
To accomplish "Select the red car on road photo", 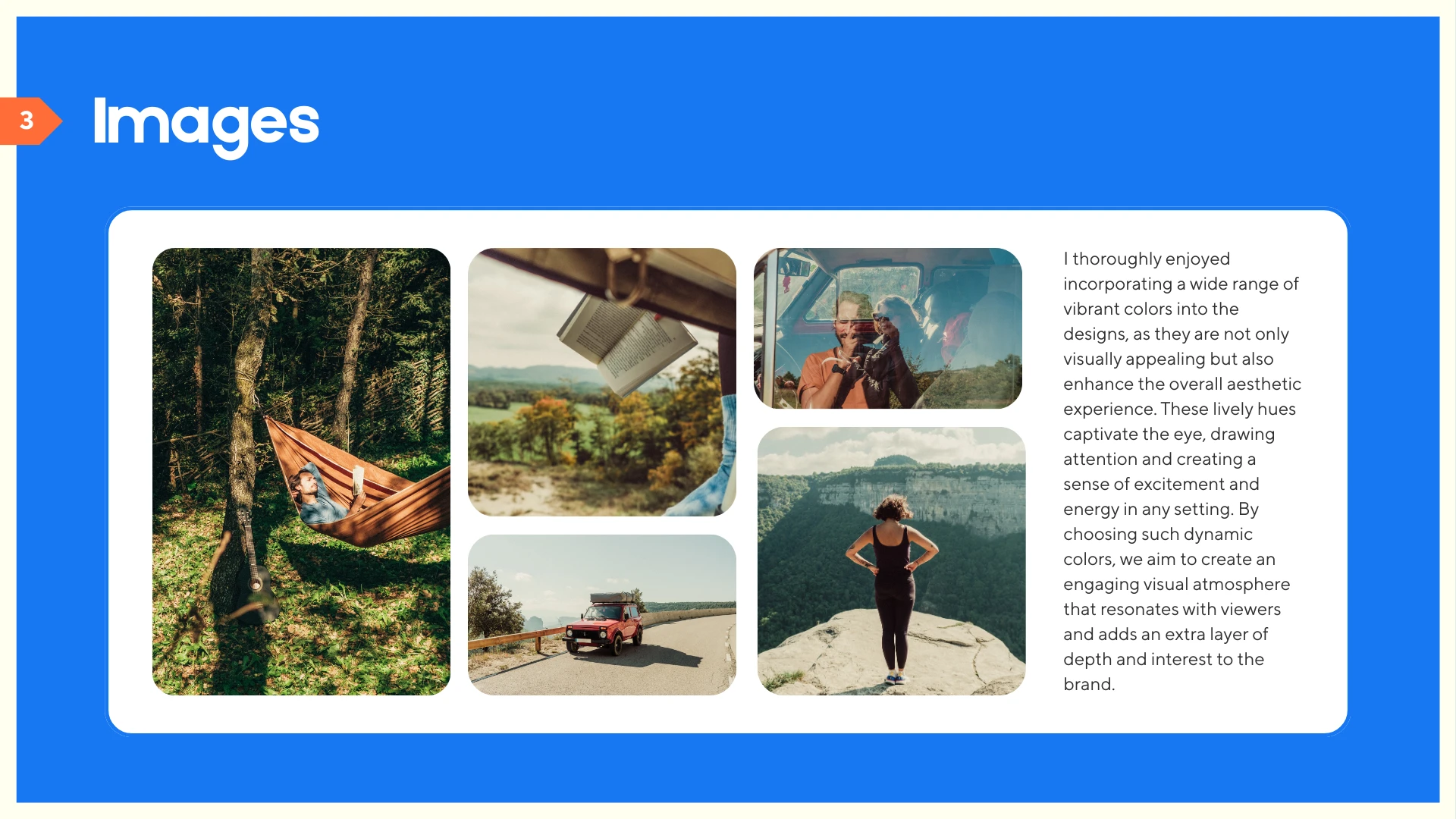I will point(602,615).
